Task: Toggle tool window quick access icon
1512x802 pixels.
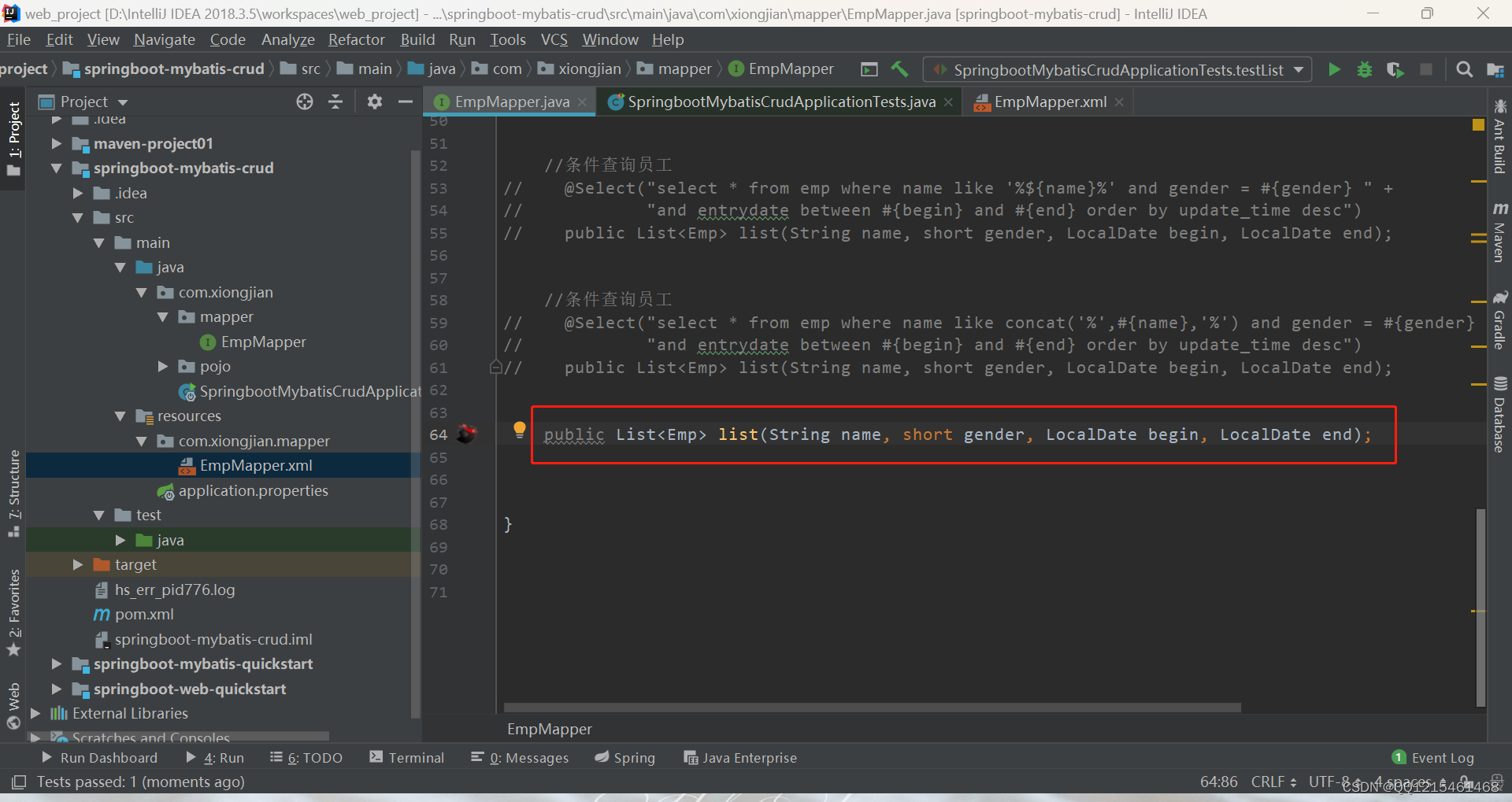Action: pyautogui.click(x=19, y=782)
